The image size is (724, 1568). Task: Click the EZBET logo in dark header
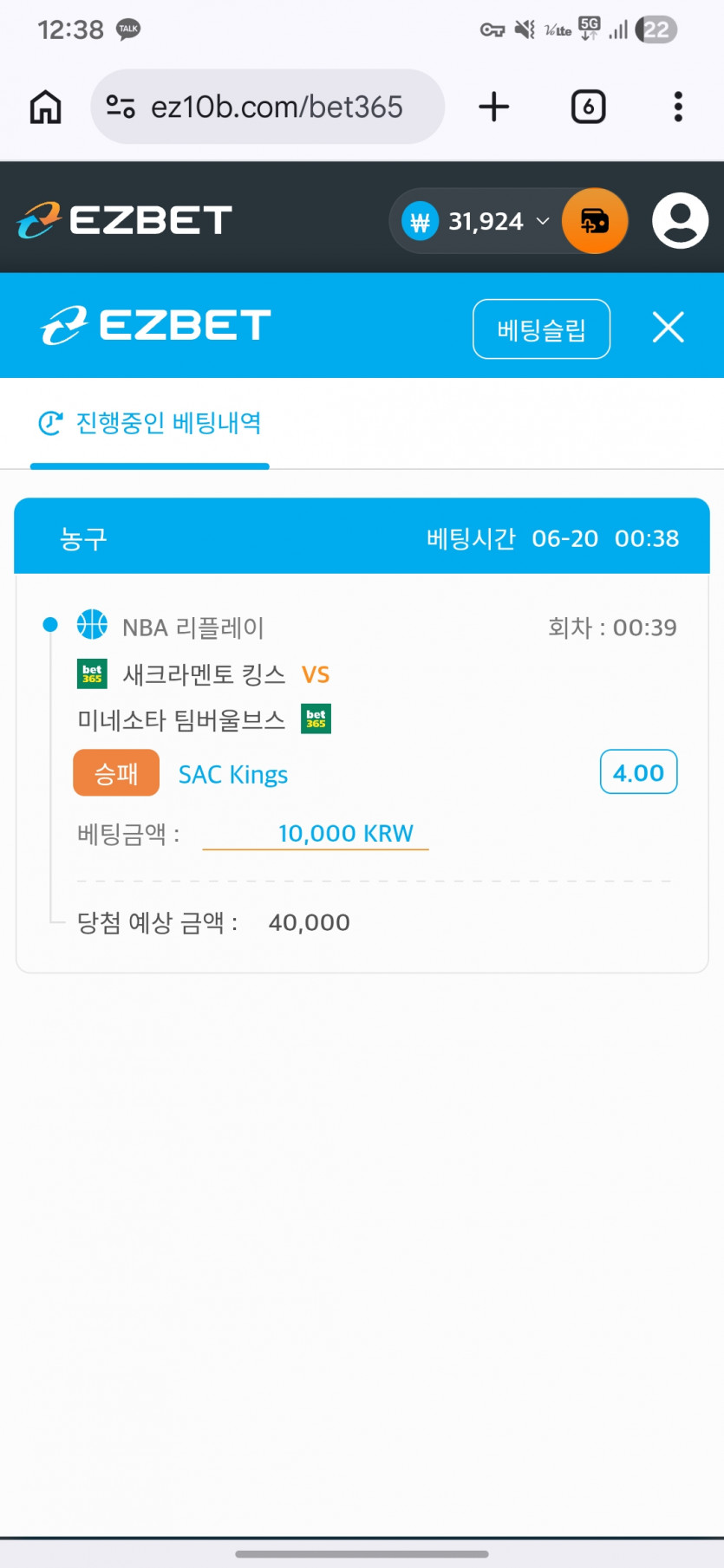(124, 220)
